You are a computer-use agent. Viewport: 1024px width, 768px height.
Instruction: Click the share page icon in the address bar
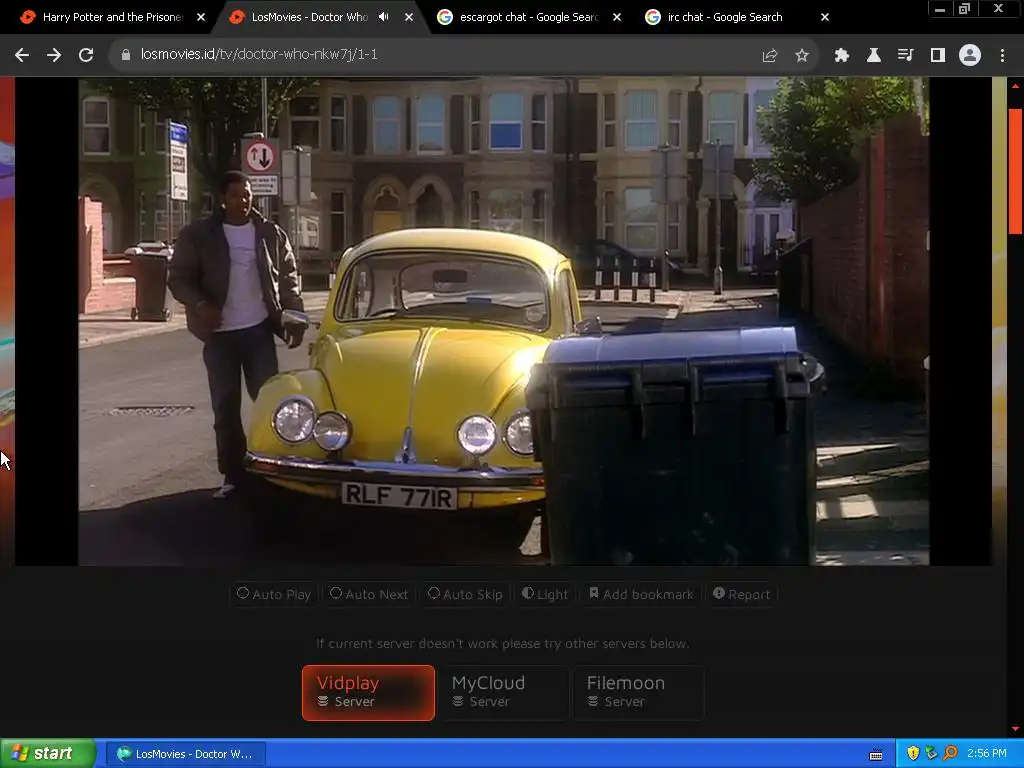click(x=770, y=56)
